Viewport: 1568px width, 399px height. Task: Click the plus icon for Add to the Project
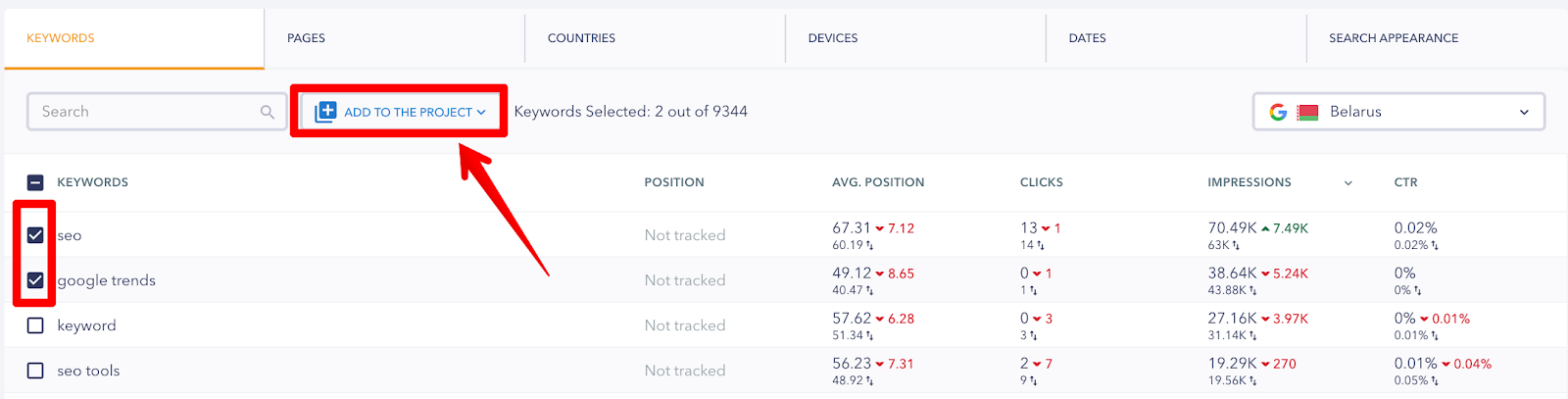(x=325, y=112)
